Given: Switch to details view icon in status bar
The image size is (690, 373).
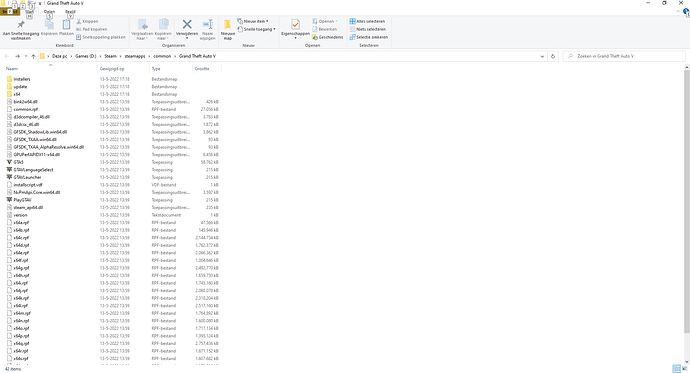Looking at the screenshot, I should click(676, 369).
